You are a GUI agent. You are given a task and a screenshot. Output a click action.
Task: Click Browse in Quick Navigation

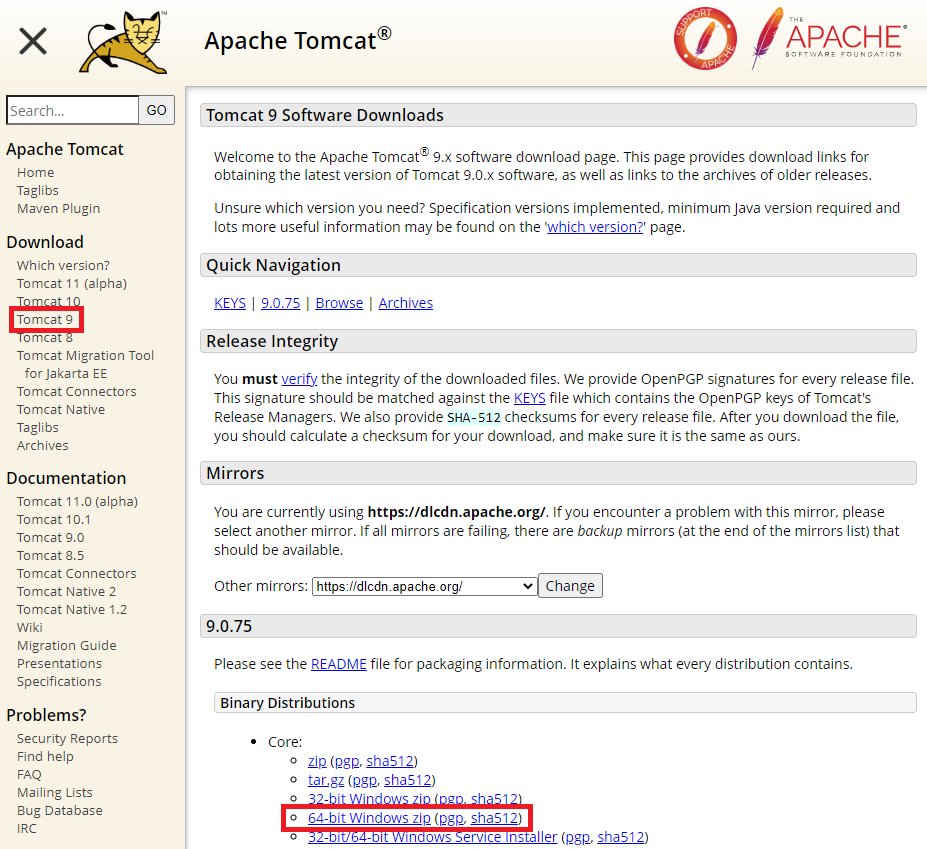[x=339, y=303]
